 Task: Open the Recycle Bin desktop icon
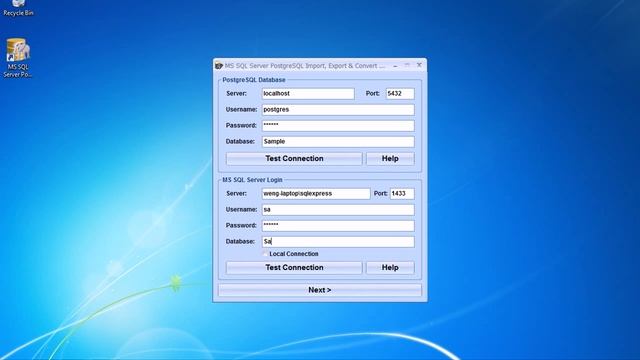click(18, 8)
